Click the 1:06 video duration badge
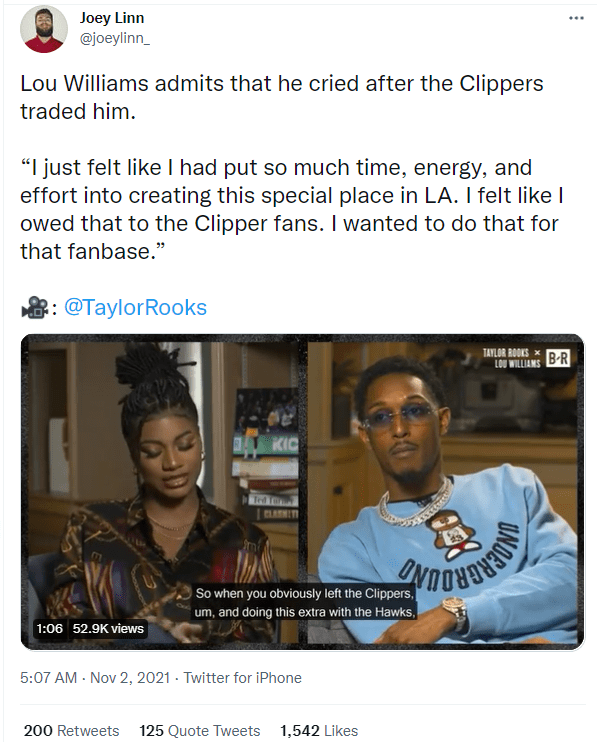 point(50,628)
